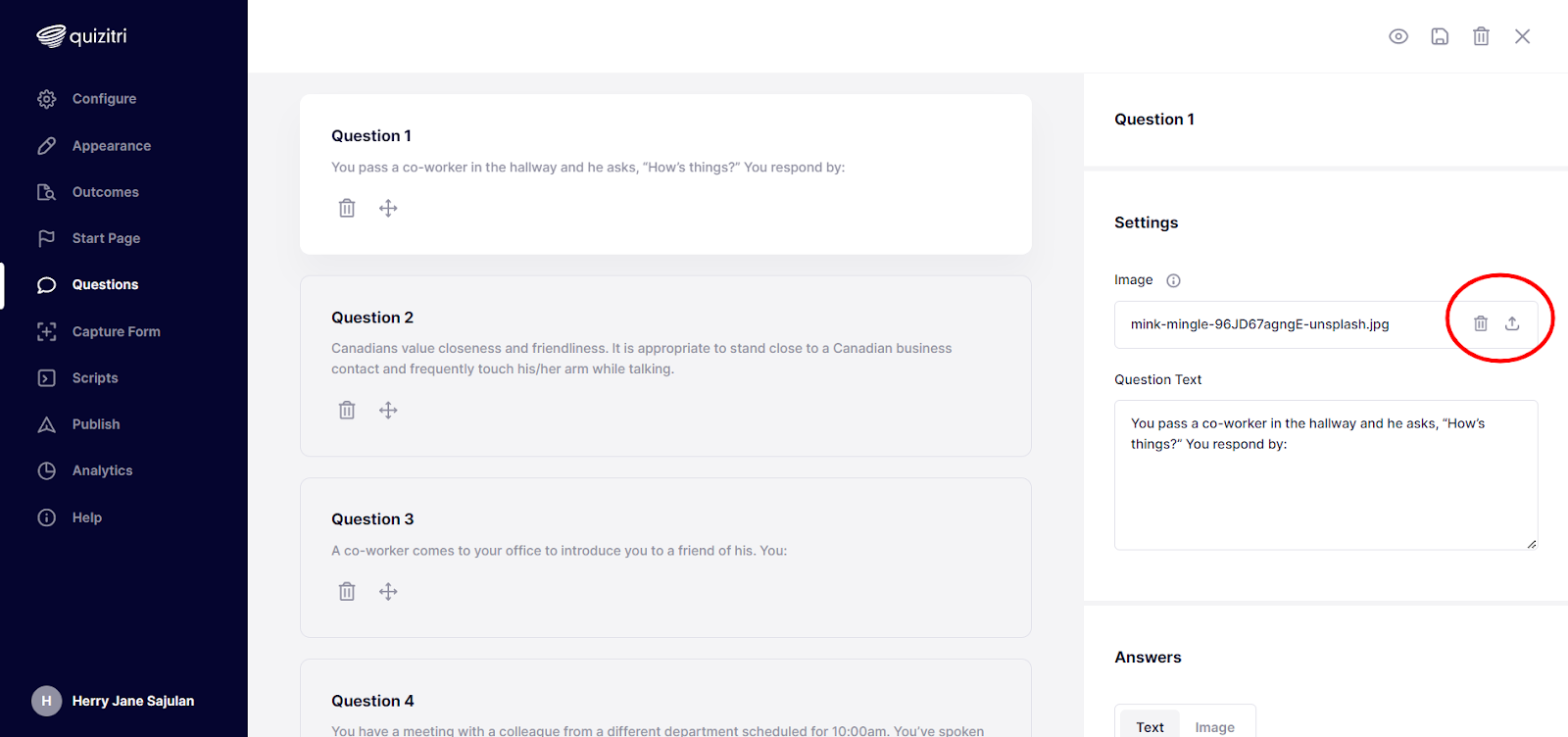This screenshot has height=737, width=1568.
Task: Click the Start Page flag icon
Action: pos(46,238)
